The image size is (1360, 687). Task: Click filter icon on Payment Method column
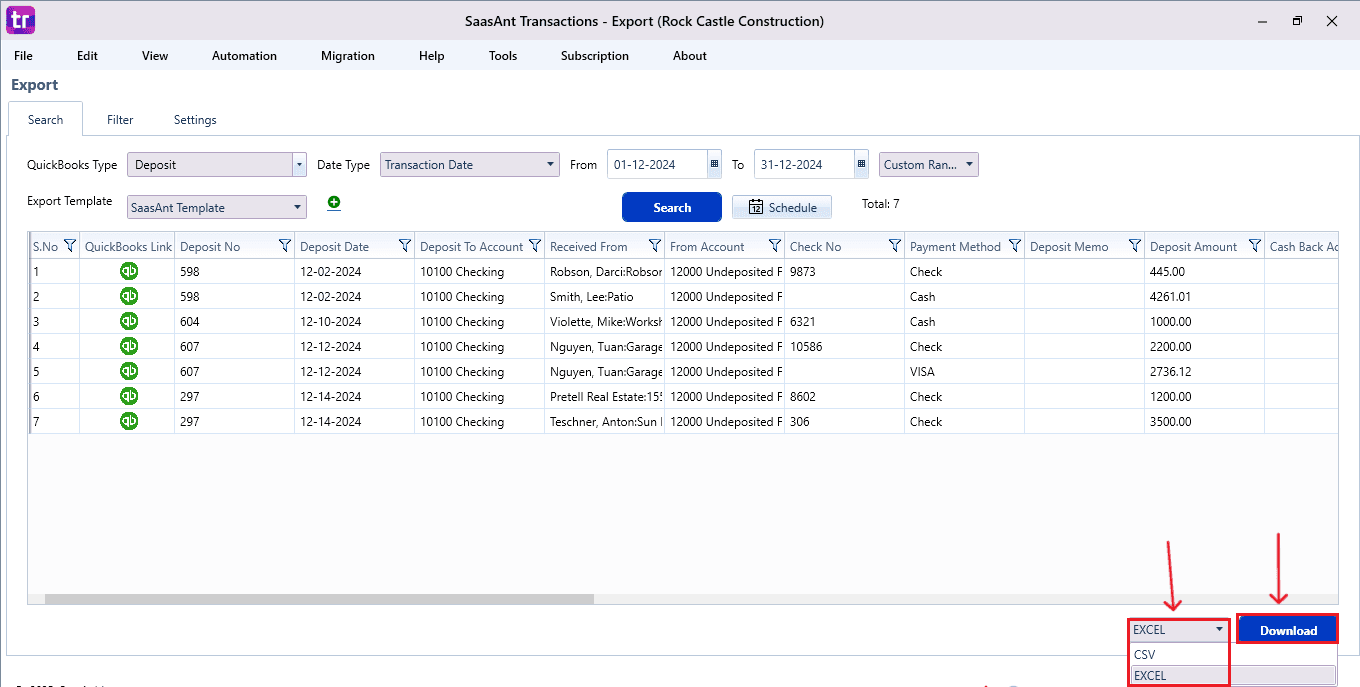tap(1014, 246)
